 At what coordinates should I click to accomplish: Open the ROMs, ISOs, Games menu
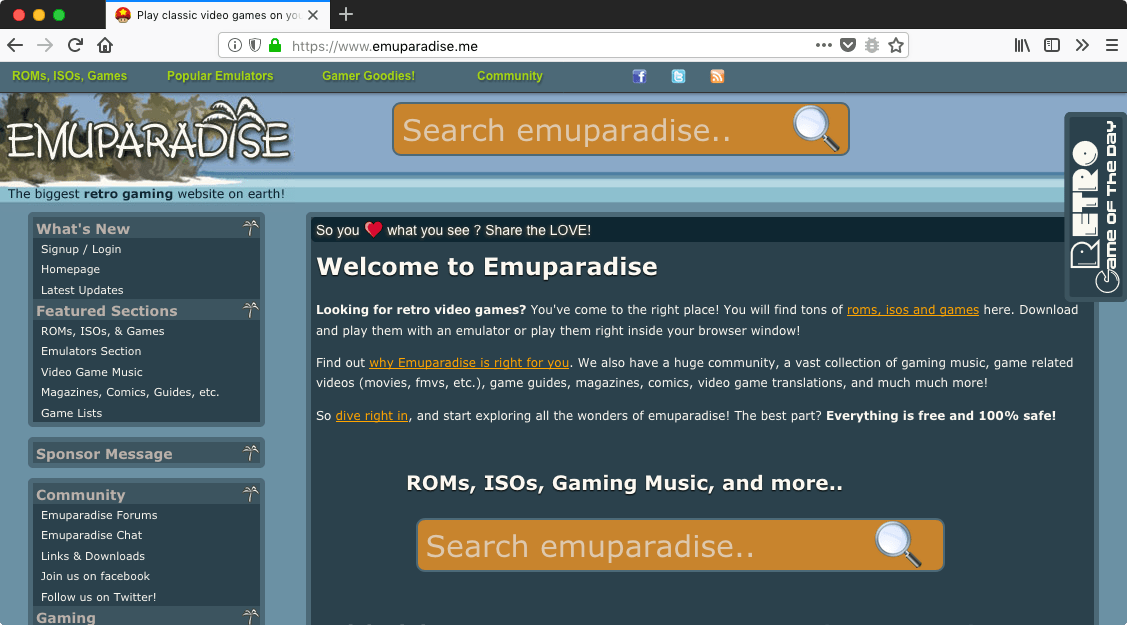(69, 76)
